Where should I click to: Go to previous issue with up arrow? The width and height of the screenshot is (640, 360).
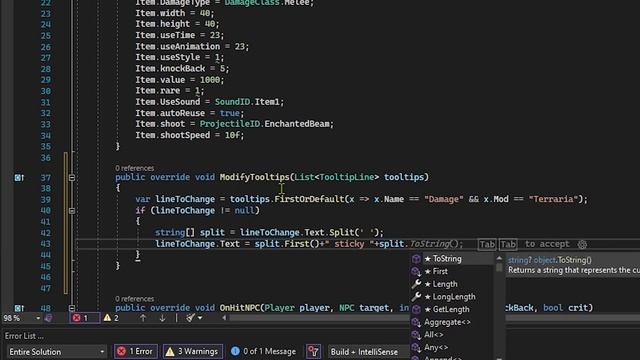click(x=143, y=318)
